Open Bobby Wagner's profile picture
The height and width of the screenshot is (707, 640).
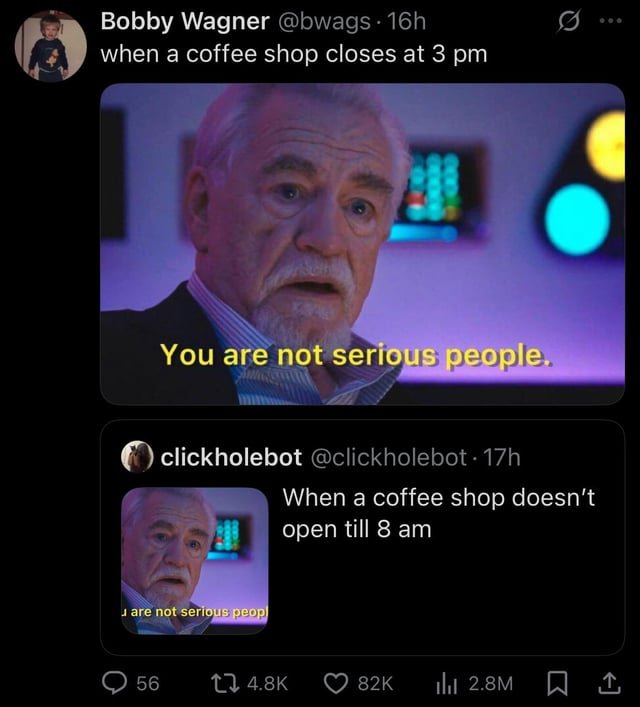[x=51, y=46]
